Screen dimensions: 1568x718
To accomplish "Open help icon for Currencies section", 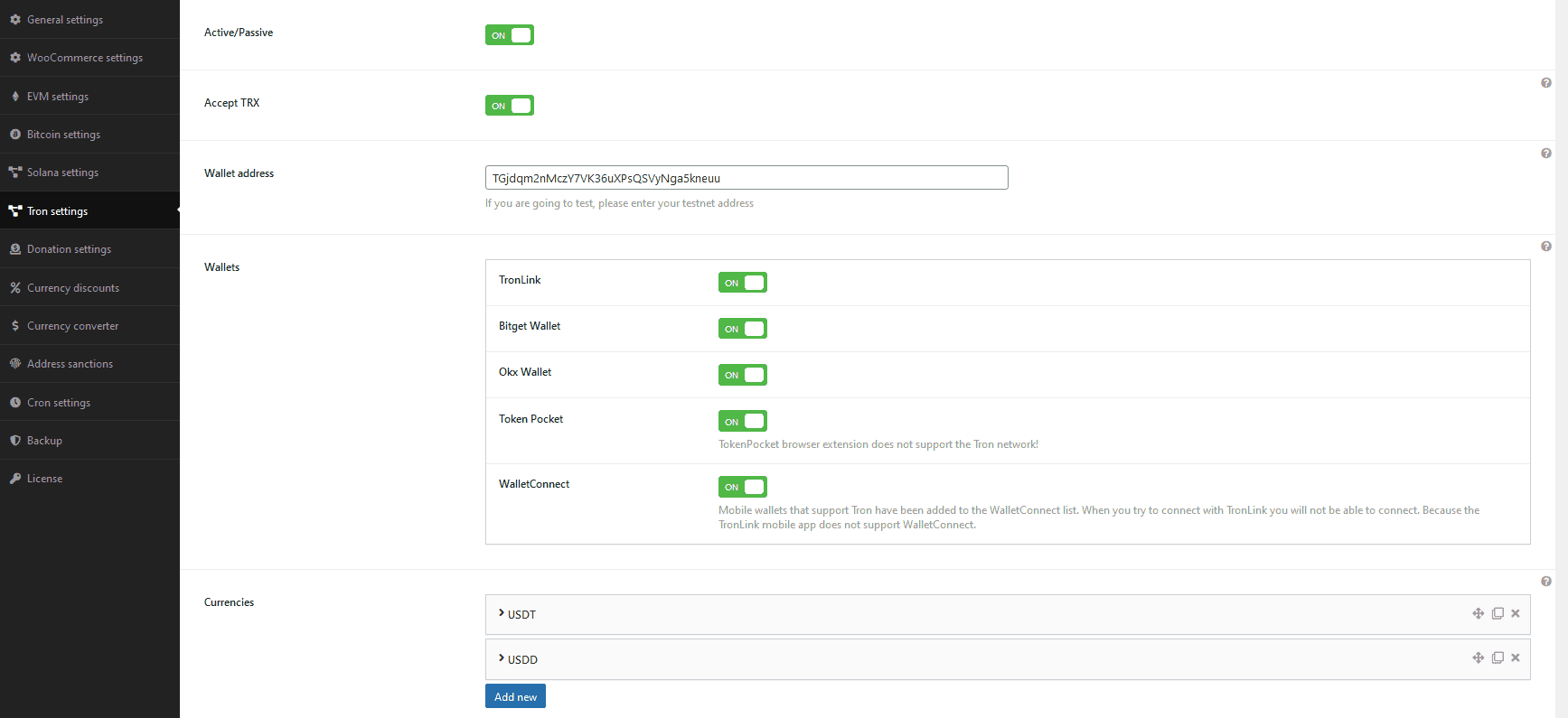I will 1546,582.
